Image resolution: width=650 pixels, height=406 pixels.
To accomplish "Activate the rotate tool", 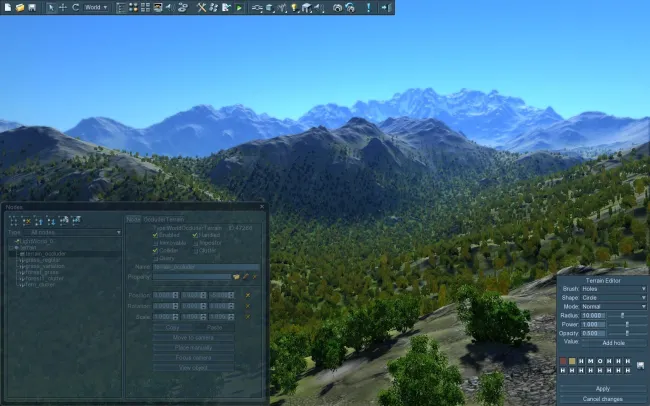I will 75,7.
